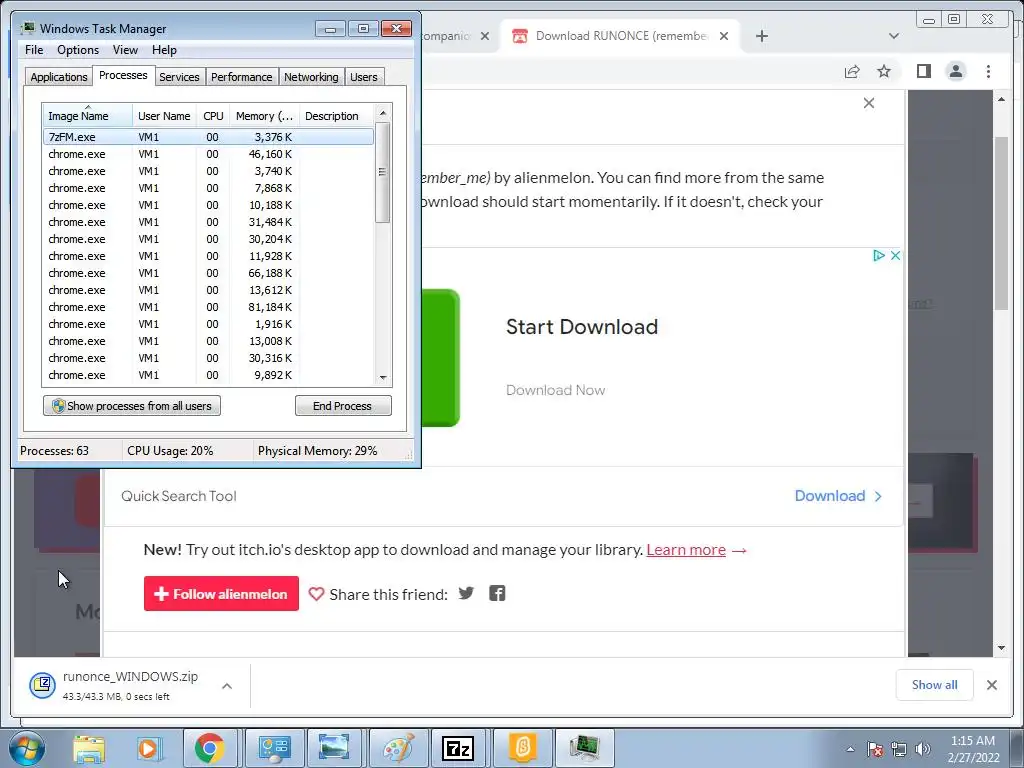Switch to the Services tab
This screenshot has height=768, width=1024.
click(179, 76)
